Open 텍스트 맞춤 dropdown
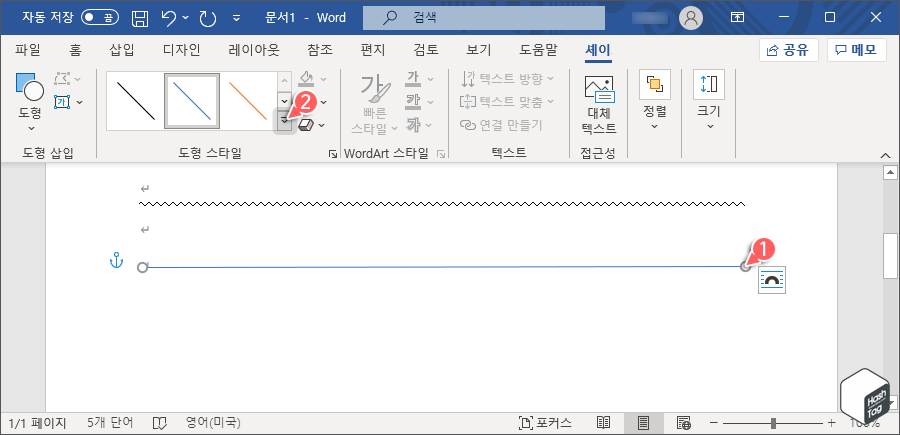Viewport: 900px width, 435px height. [508, 102]
